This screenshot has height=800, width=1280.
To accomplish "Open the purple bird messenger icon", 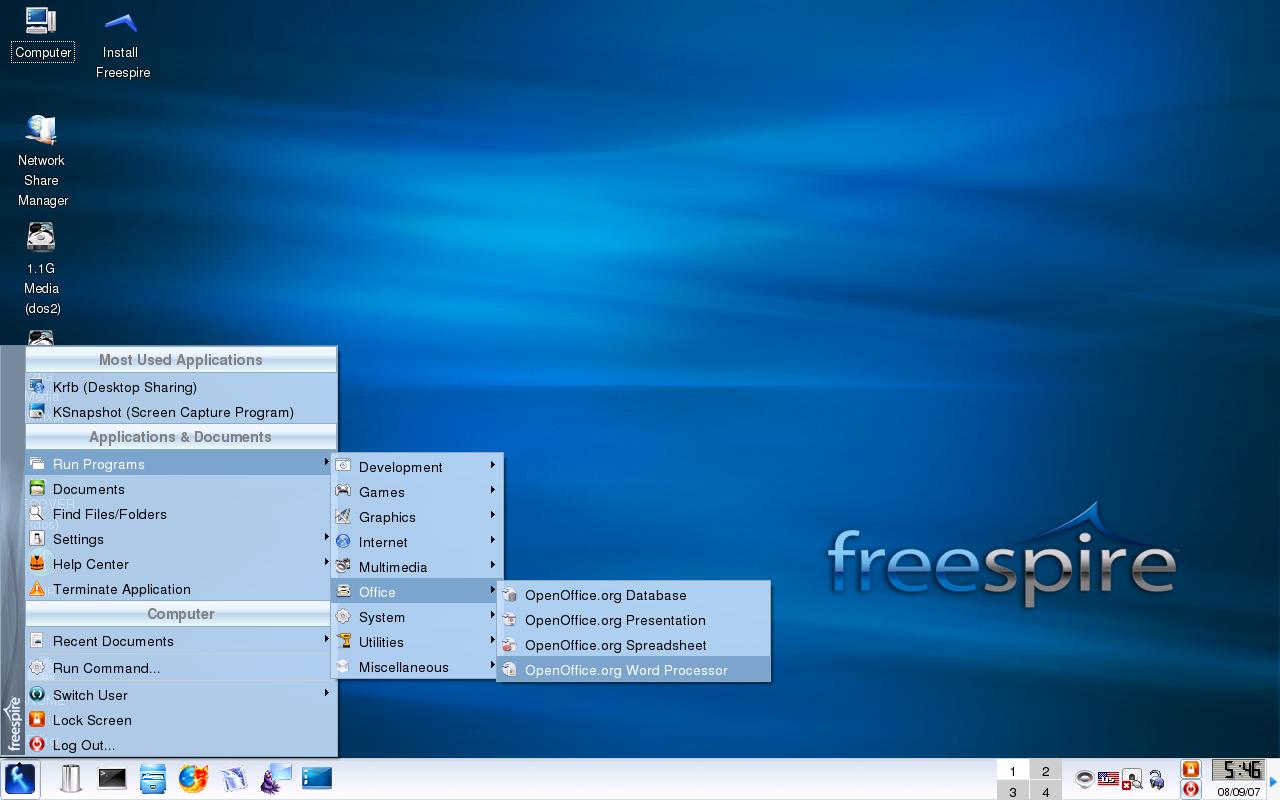I will 275,778.
